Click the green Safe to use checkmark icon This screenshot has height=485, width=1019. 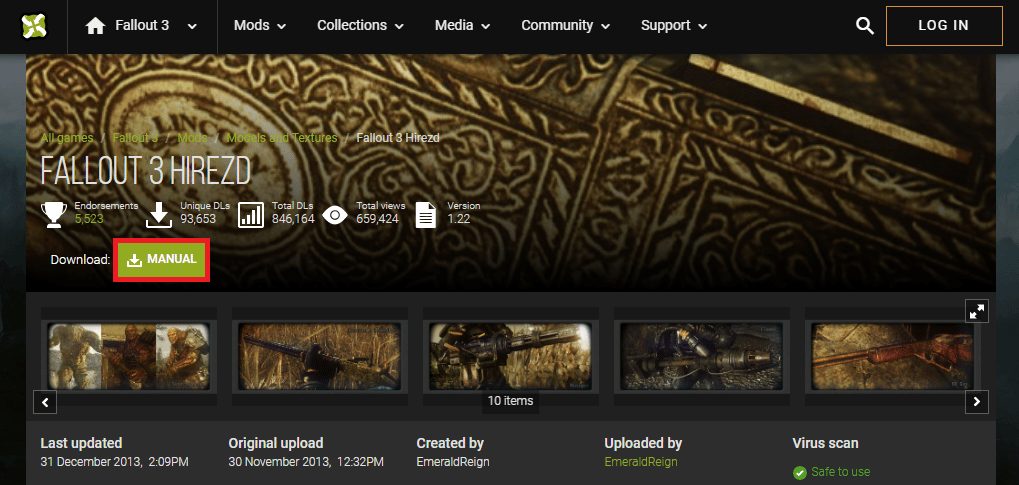[x=800, y=473]
